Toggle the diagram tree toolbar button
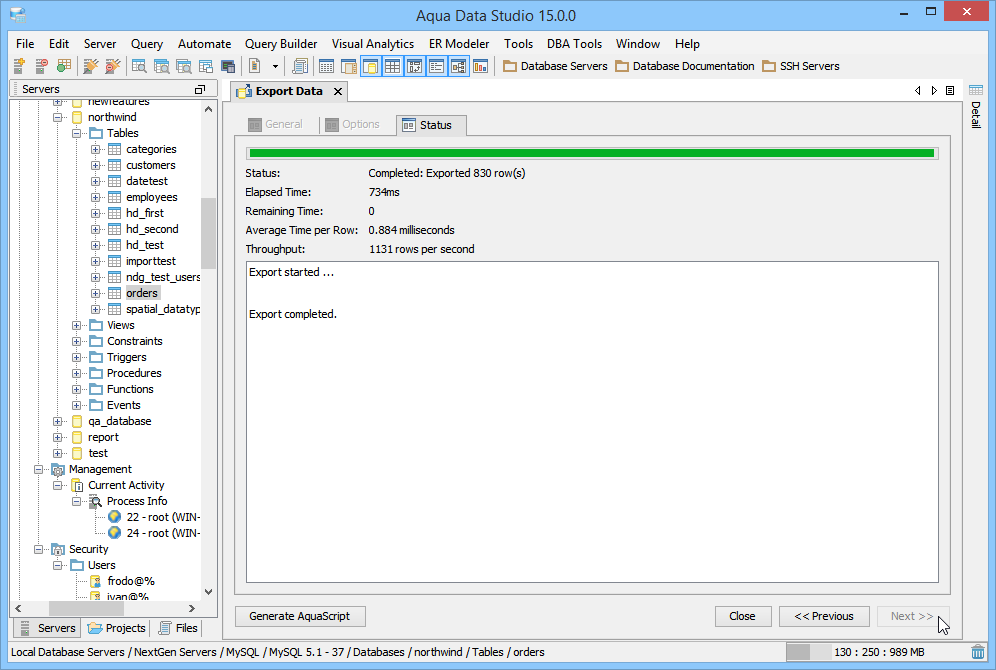The height and width of the screenshot is (670, 996). pyautogui.click(x=459, y=65)
